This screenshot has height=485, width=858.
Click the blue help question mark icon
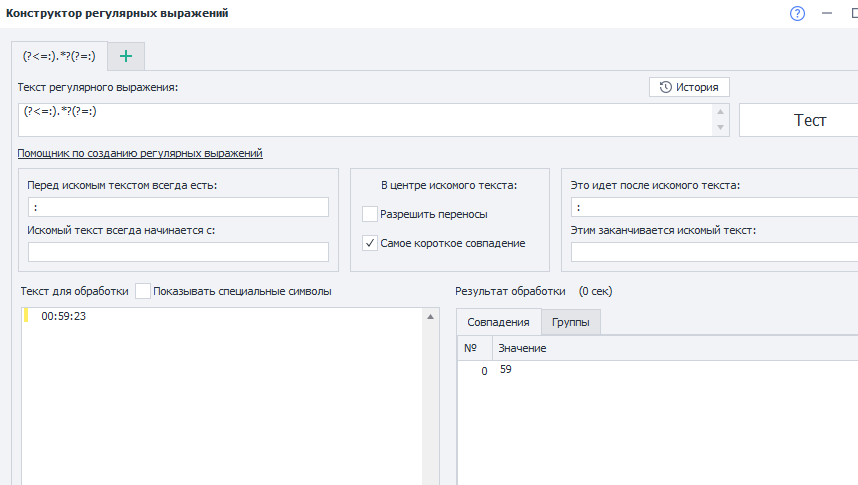pyautogui.click(x=797, y=13)
